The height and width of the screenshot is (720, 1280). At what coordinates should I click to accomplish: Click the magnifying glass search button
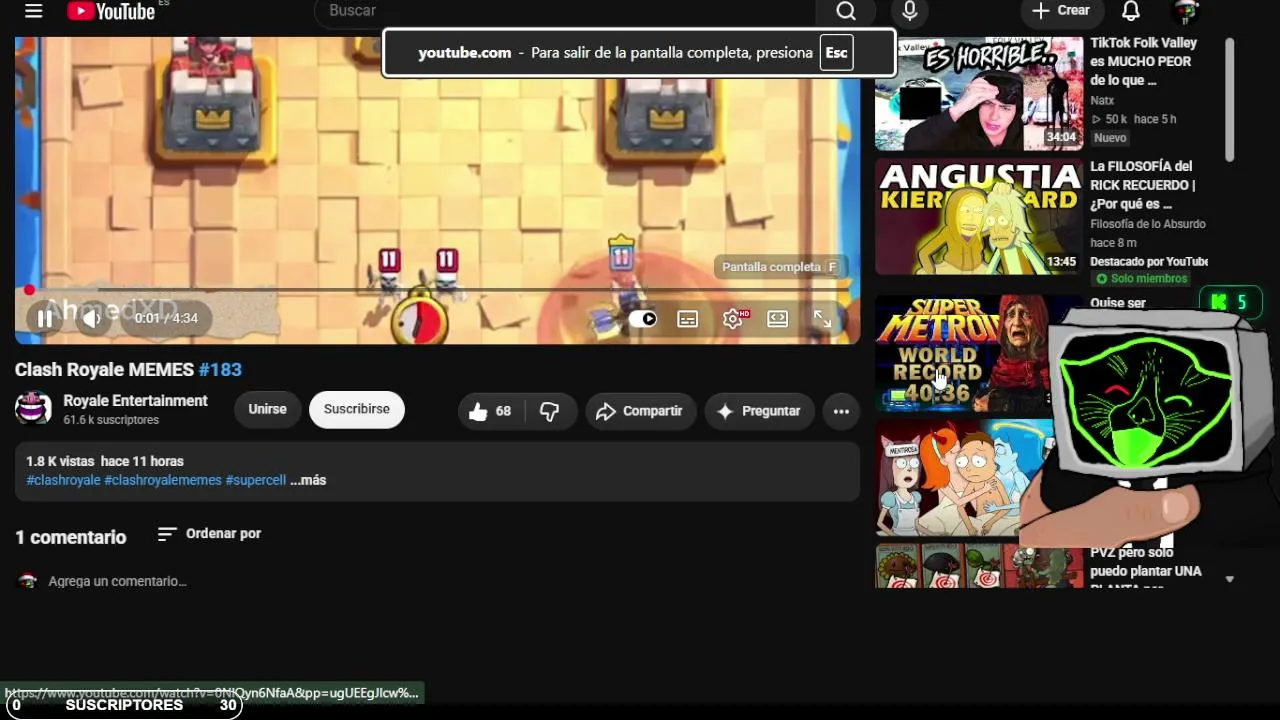(846, 11)
